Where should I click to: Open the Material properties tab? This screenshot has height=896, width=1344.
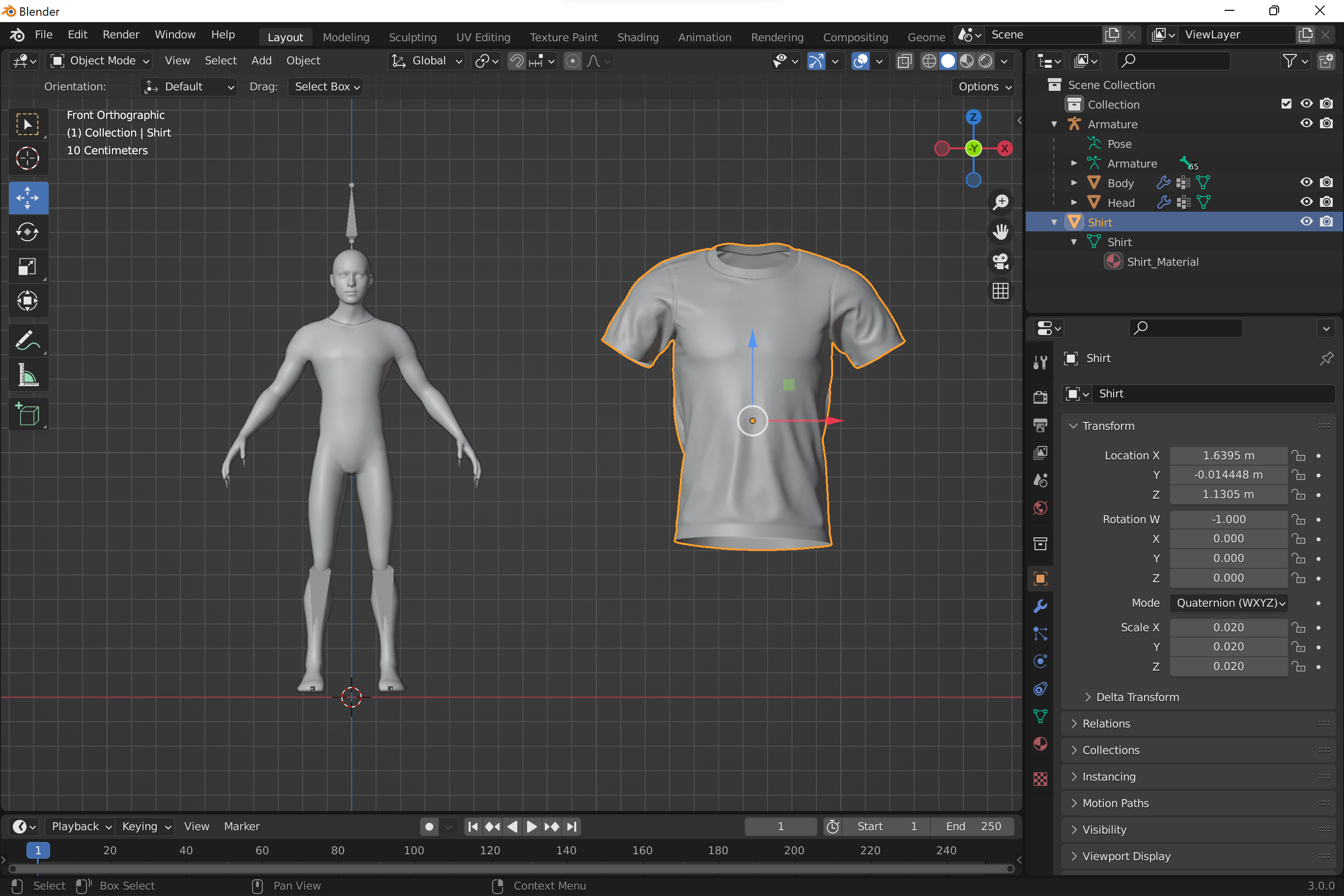(x=1040, y=744)
